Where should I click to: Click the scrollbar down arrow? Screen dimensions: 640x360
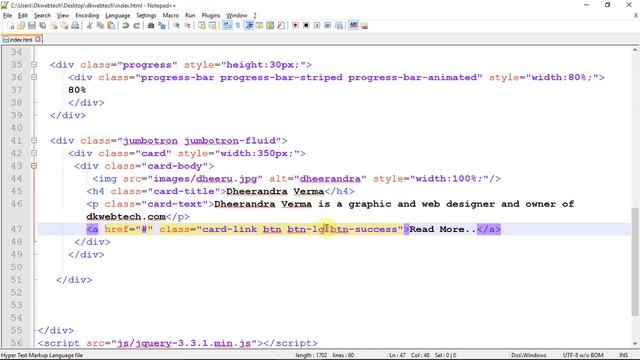pos(635,344)
